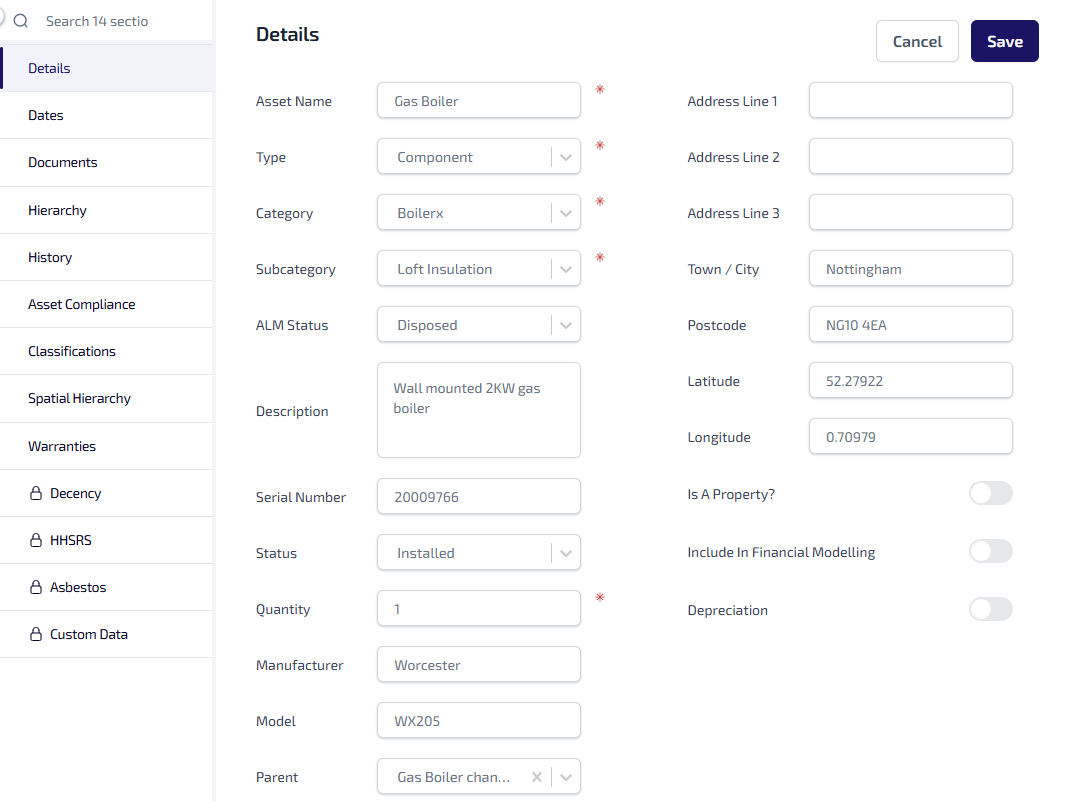Click the lock icon beside Decency
This screenshot has width=1079, height=810.
click(36, 494)
